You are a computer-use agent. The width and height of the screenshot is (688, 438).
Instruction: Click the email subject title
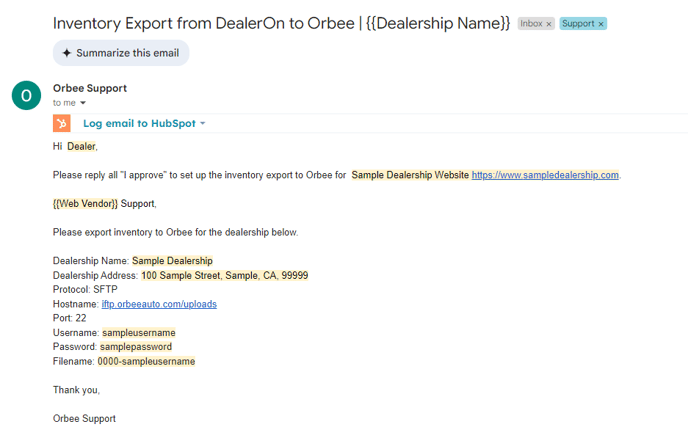[x=281, y=23]
